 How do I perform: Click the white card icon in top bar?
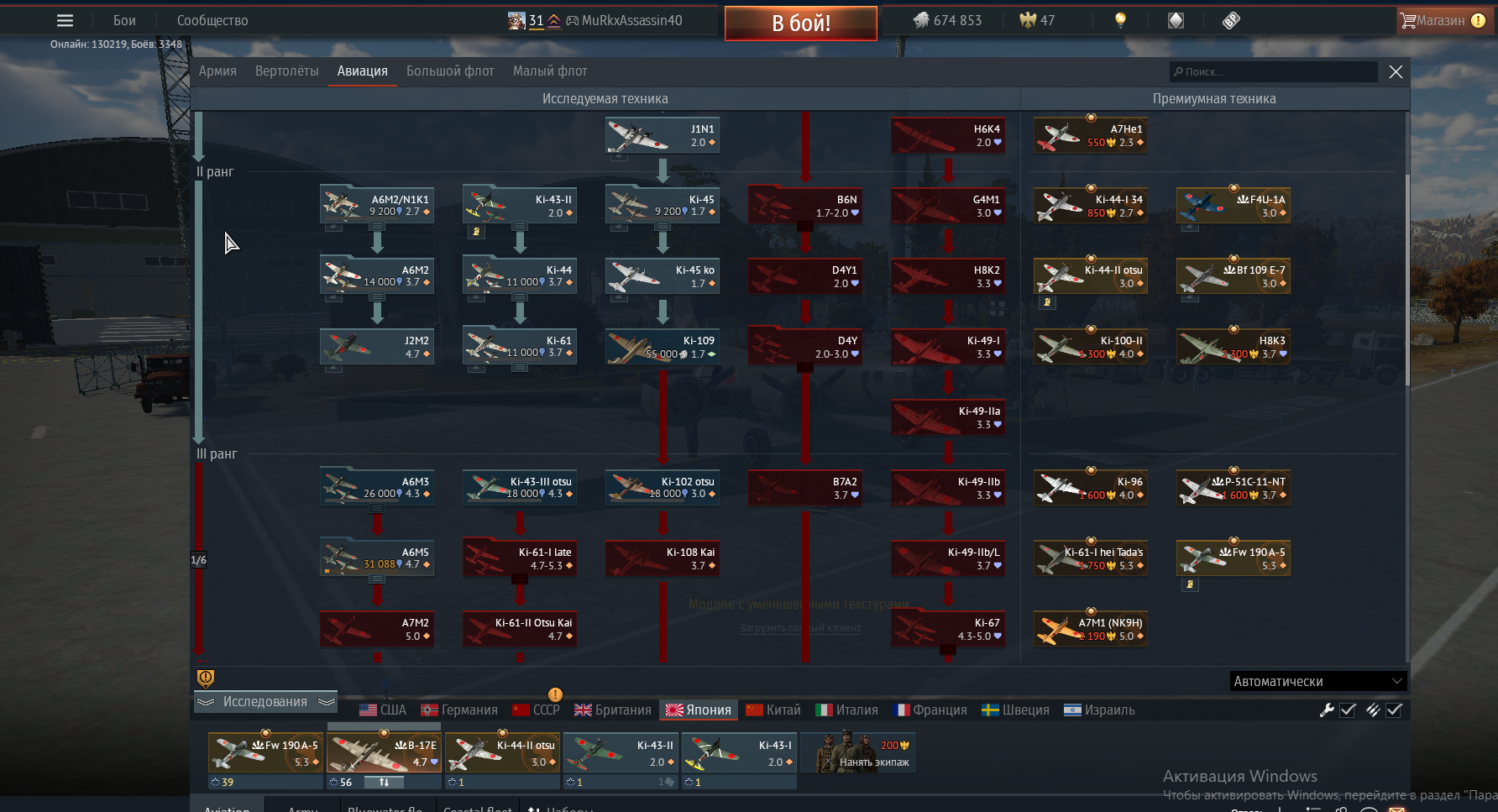pyautogui.click(x=1176, y=20)
